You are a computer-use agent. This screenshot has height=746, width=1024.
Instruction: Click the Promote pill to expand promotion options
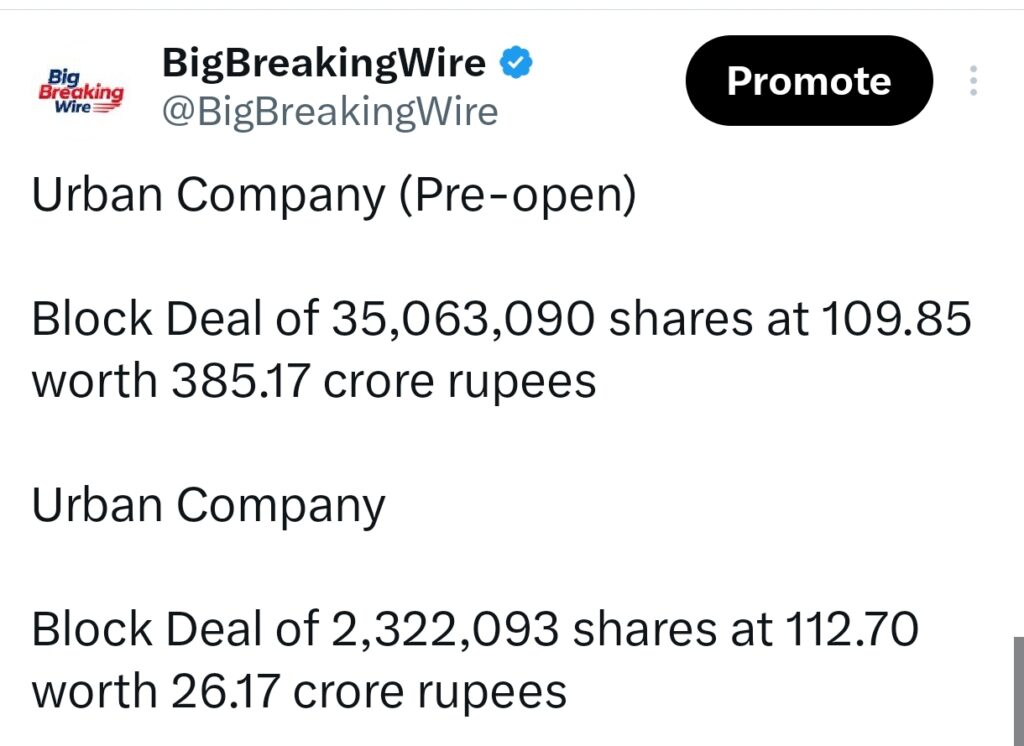tap(807, 80)
